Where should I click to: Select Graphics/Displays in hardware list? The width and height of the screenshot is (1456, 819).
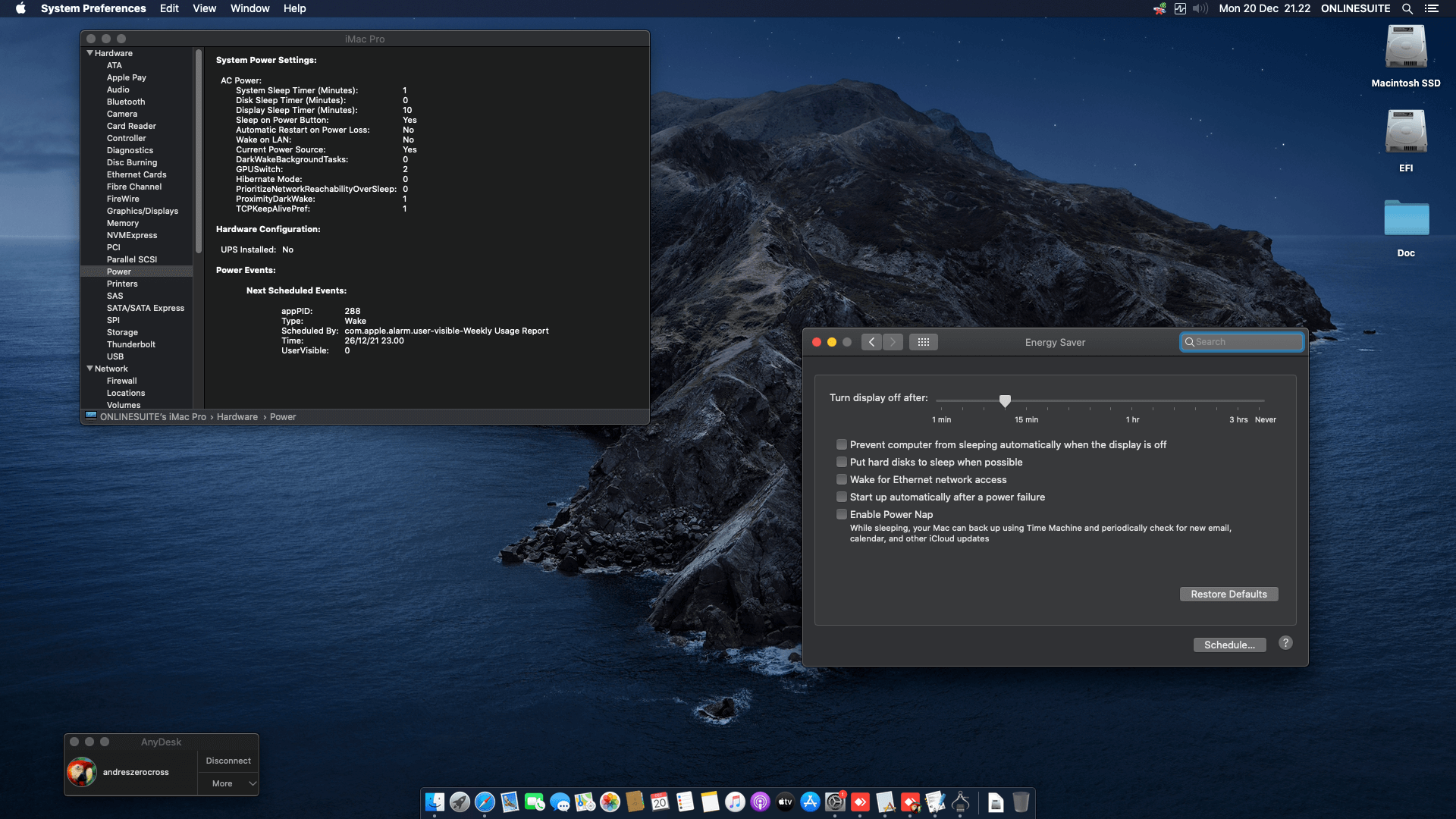pos(143,211)
